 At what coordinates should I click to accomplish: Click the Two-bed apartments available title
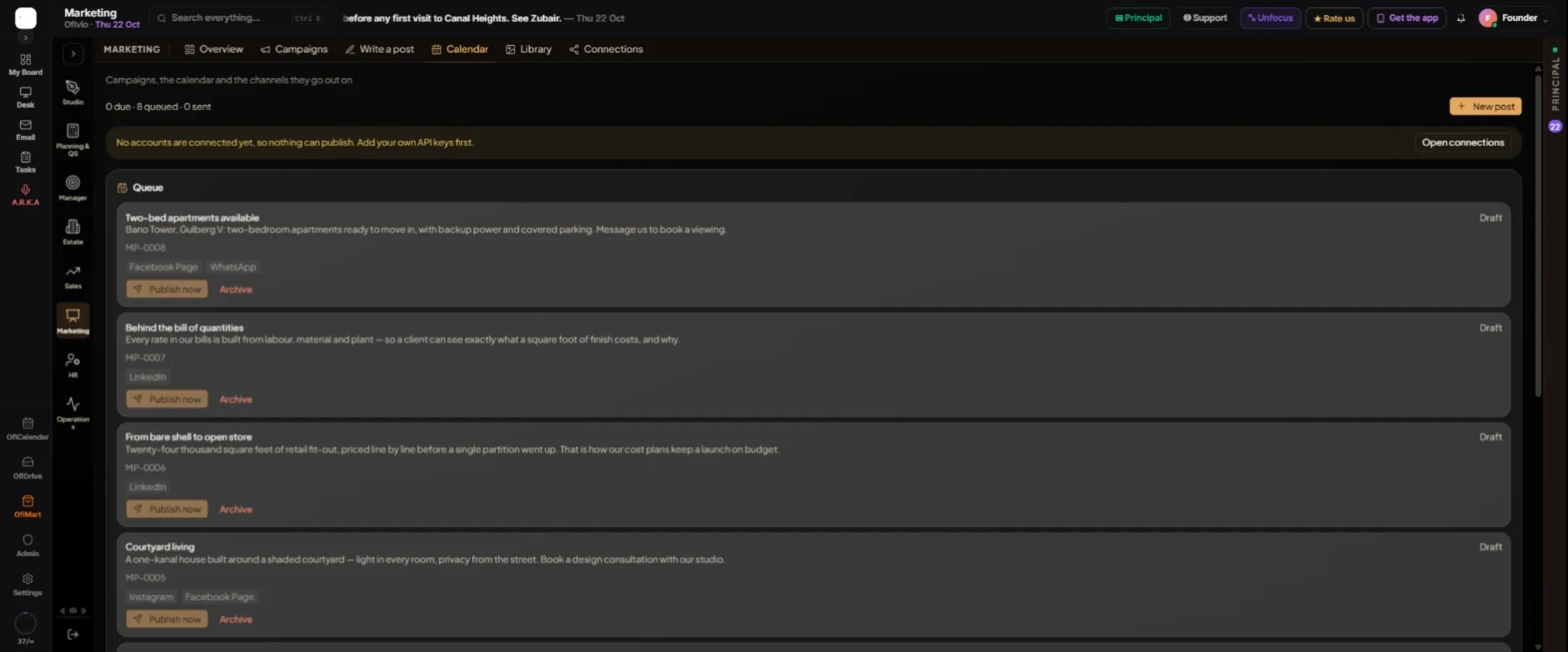click(192, 218)
